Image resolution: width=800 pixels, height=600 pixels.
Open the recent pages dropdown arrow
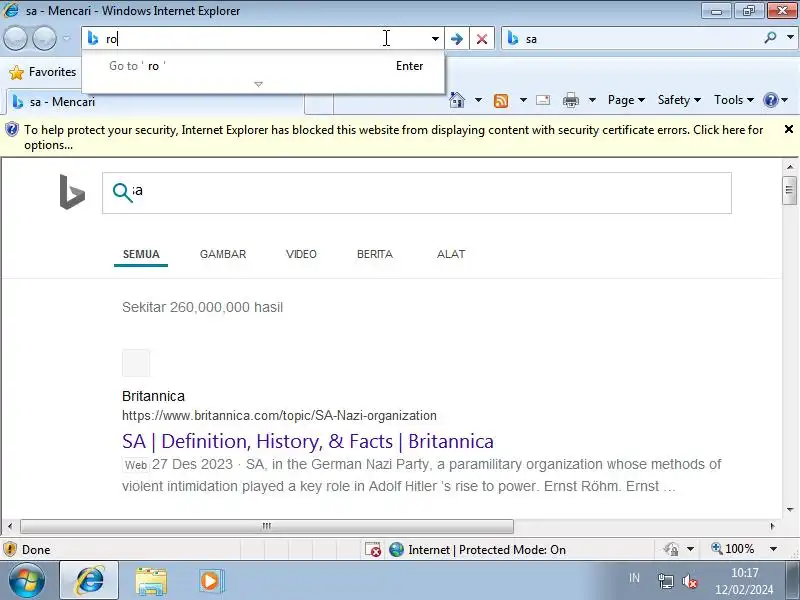coord(66,38)
